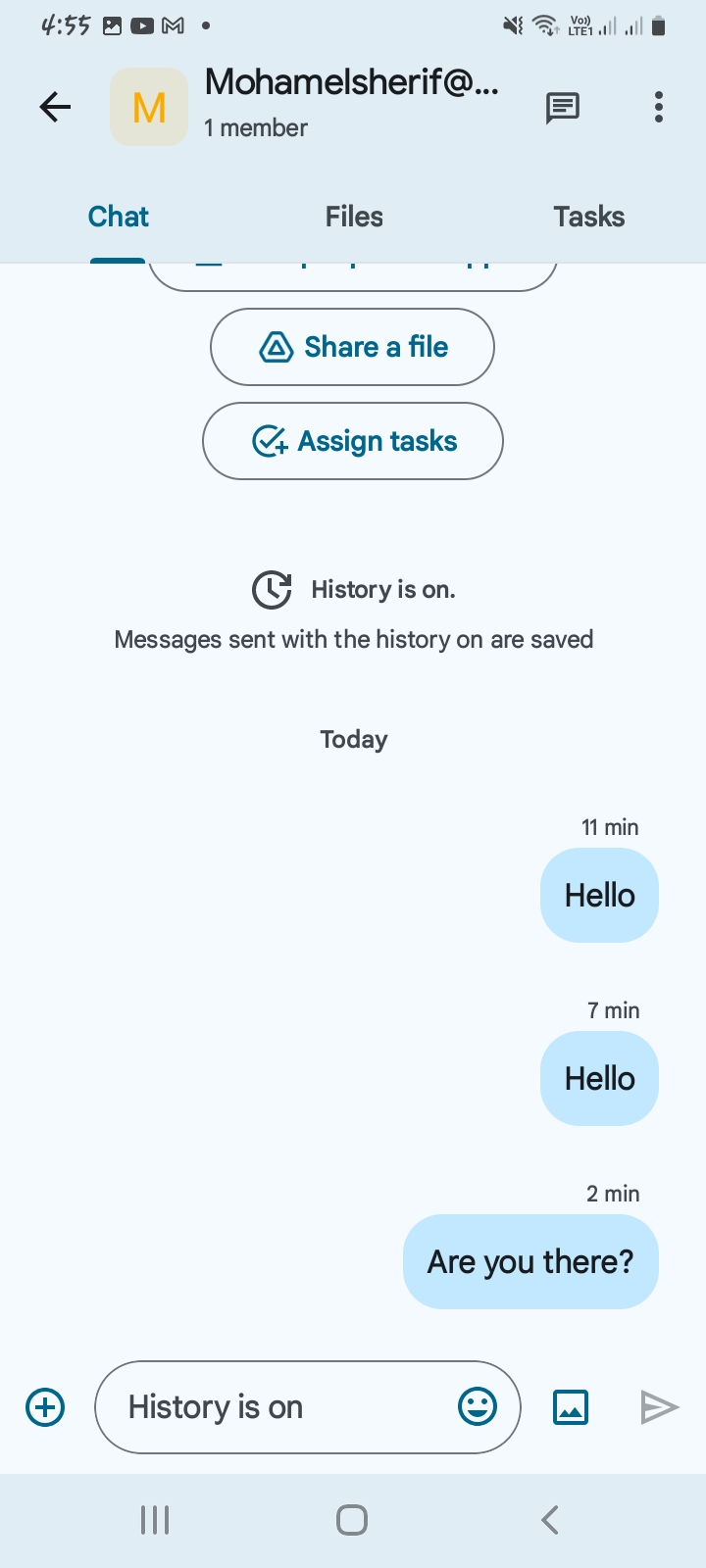Select the Are you there? message

[530, 1262]
